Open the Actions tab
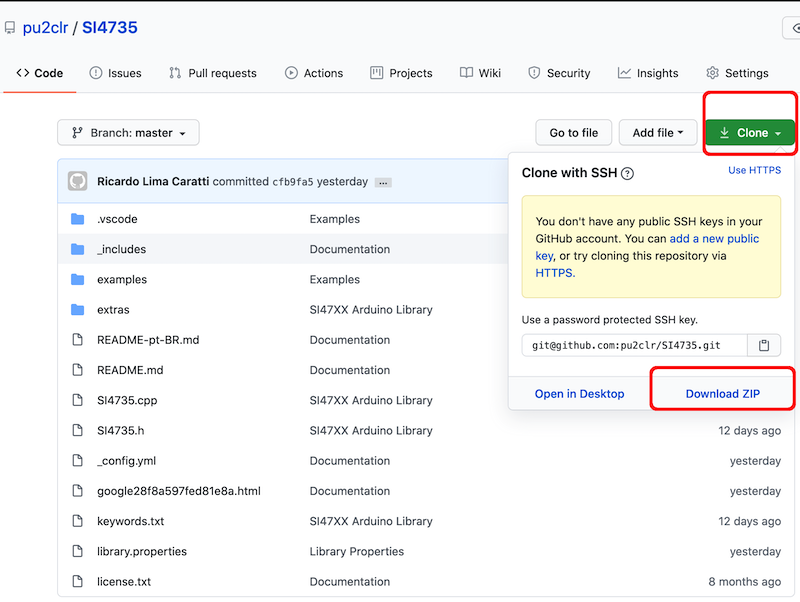This screenshot has width=800, height=602. pyautogui.click(x=314, y=73)
